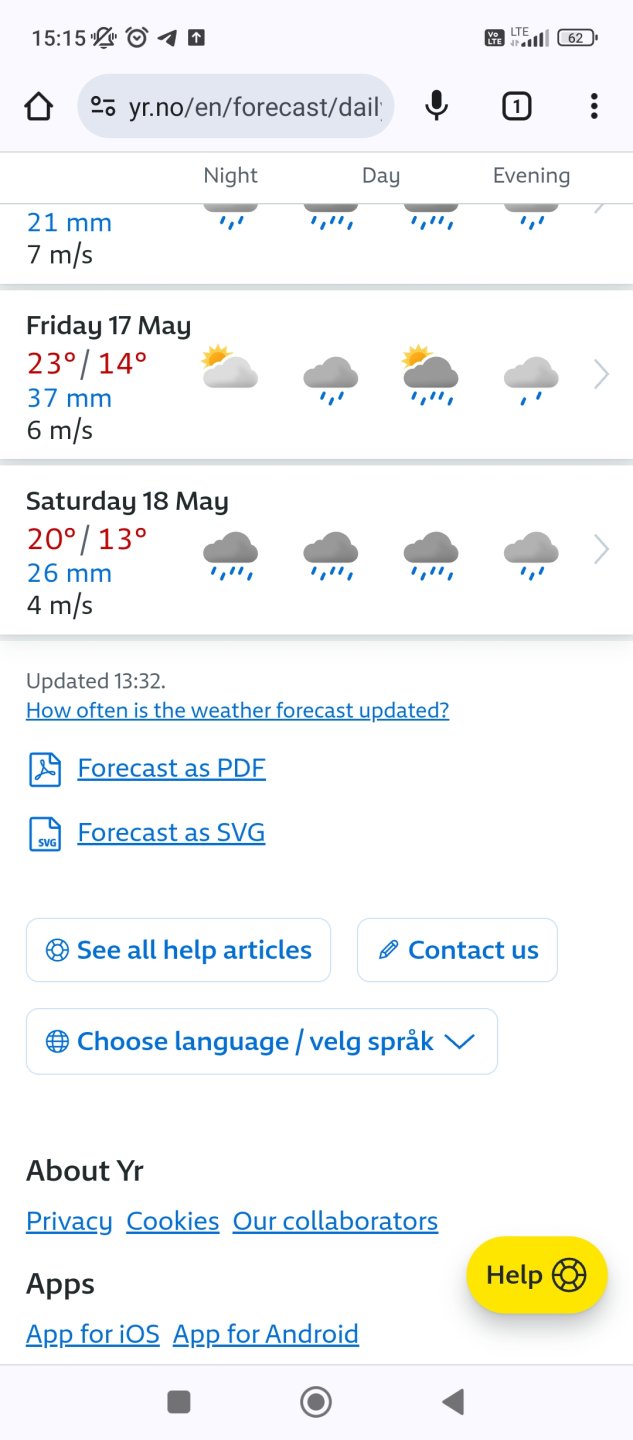This screenshot has height=1440, width=633.
Task: Open the App for Android link
Action: coord(265,1334)
